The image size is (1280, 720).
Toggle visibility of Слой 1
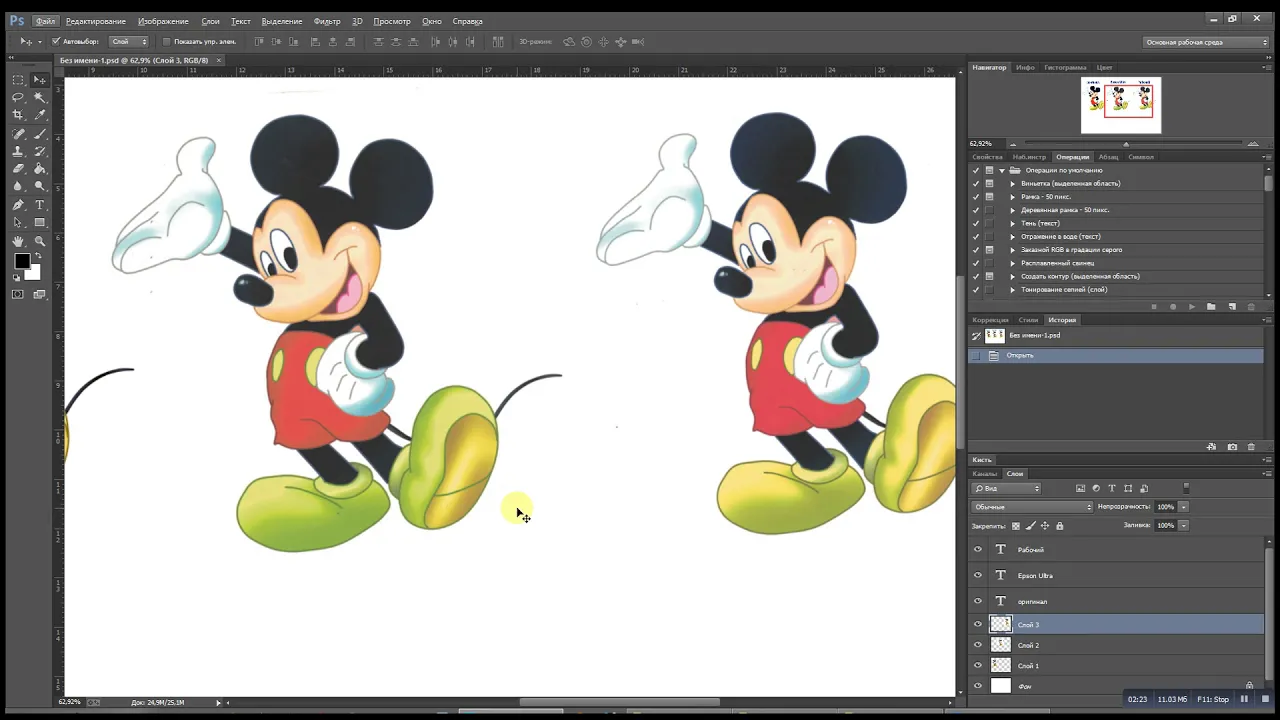click(x=978, y=665)
